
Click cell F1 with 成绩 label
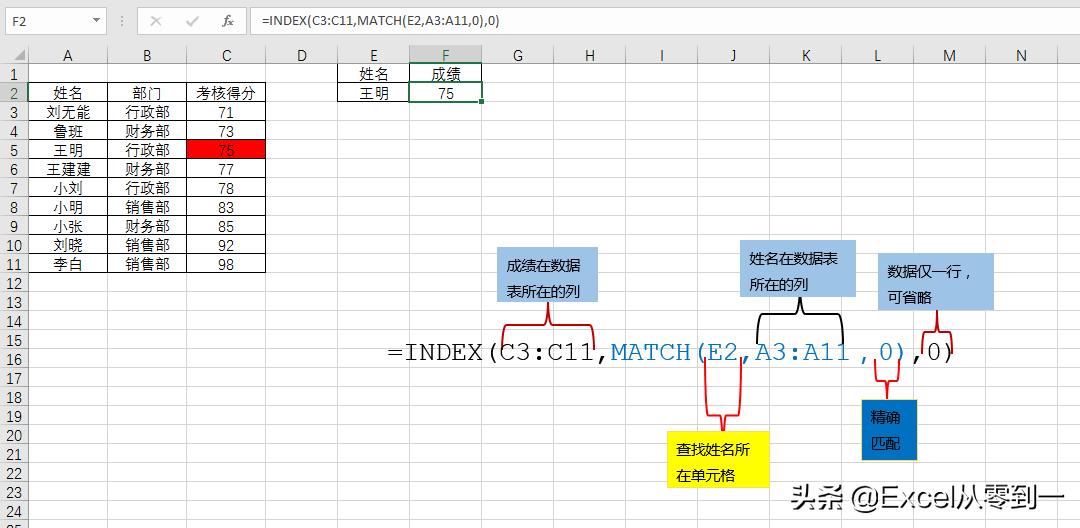[x=446, y=74]
